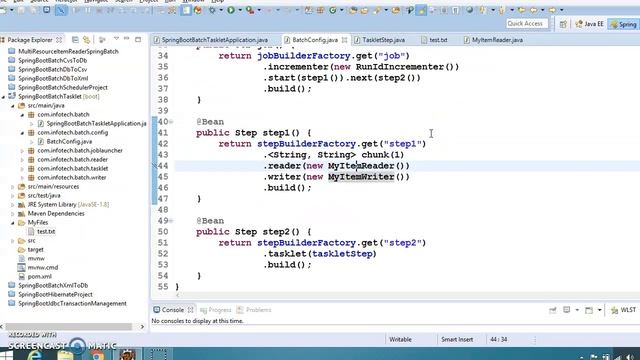The width and height of the screenshot is (640, 360).
Task: Switch to the Progress view tab
Action: [x=216, y=310]
